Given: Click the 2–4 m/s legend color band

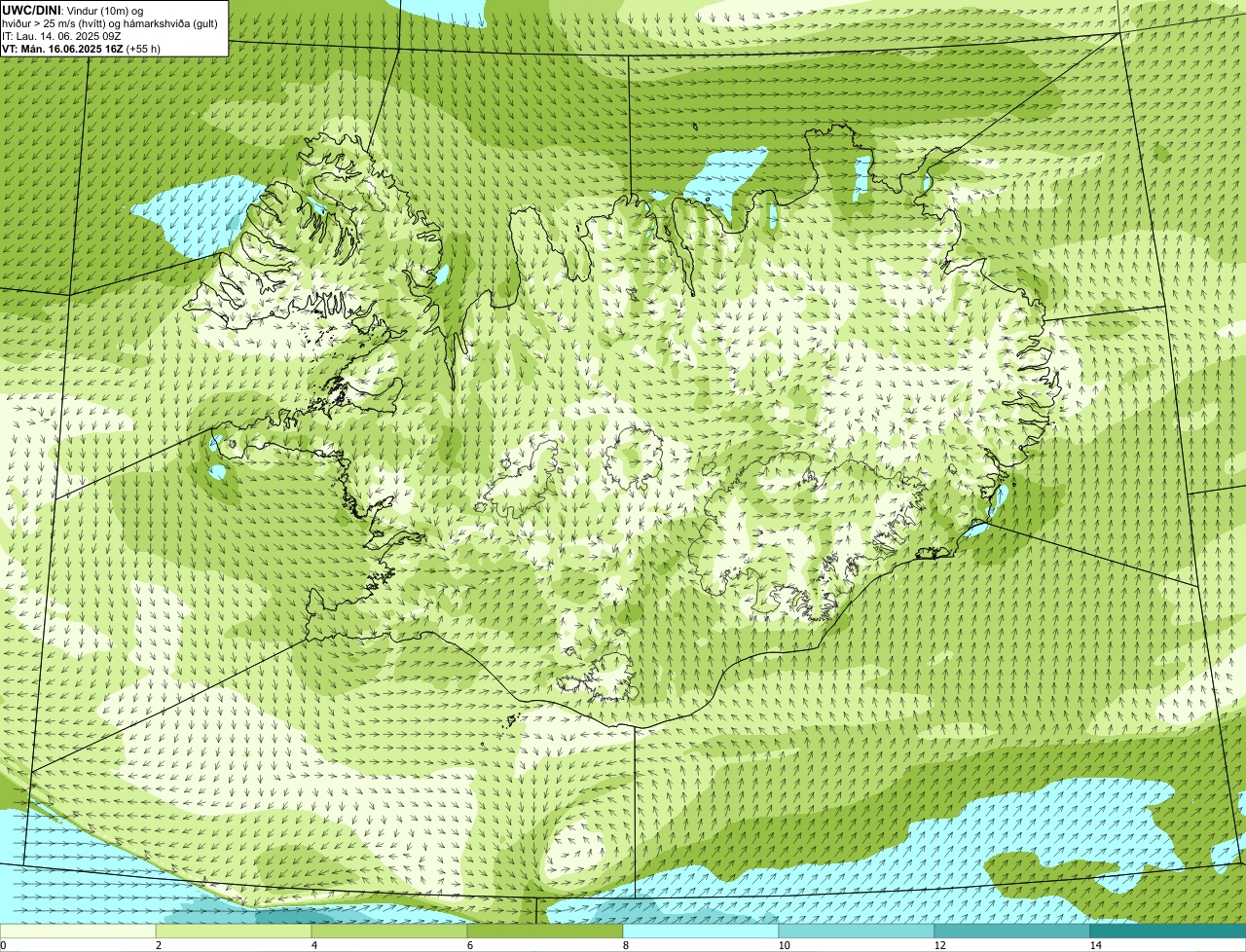Looking at the screenshot, I should click(x=234, y=931).
